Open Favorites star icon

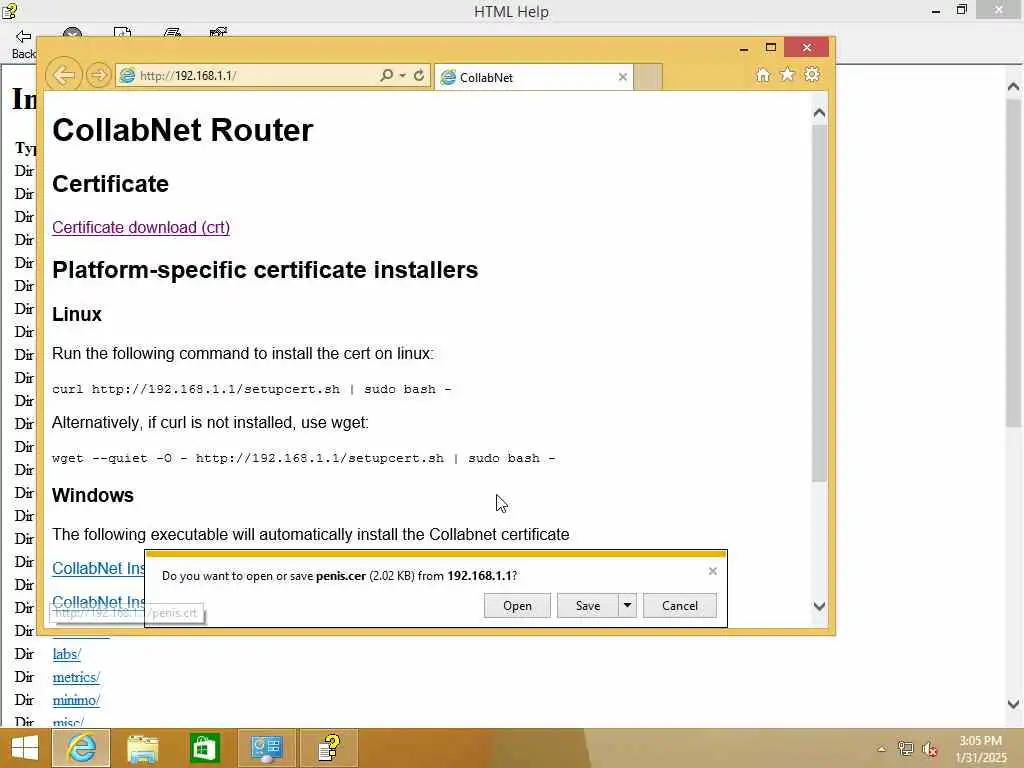pyautogui.click(x=788, y=74)
